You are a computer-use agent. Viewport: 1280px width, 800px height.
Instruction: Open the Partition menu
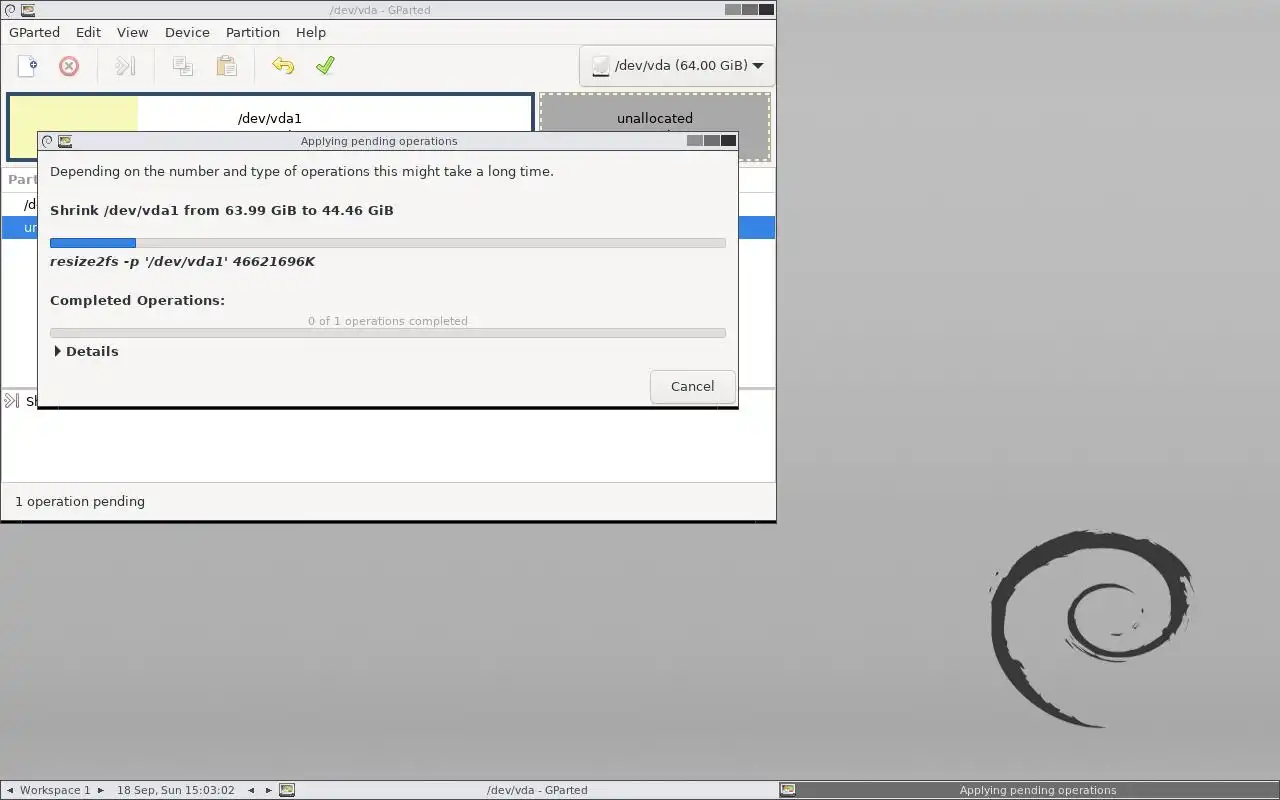[252, 32]
